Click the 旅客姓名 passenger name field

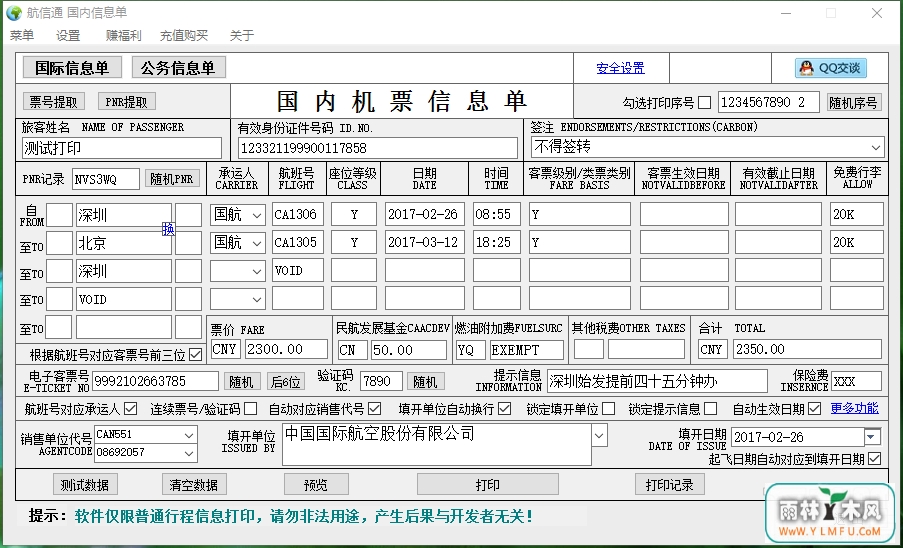122,148
